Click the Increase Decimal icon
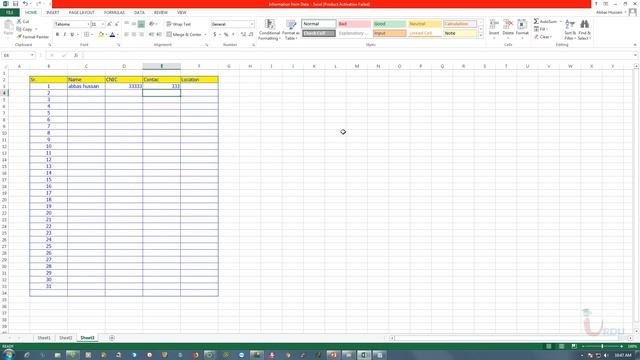The width and height of the screenshot is (640, 360). coord(243,35)
